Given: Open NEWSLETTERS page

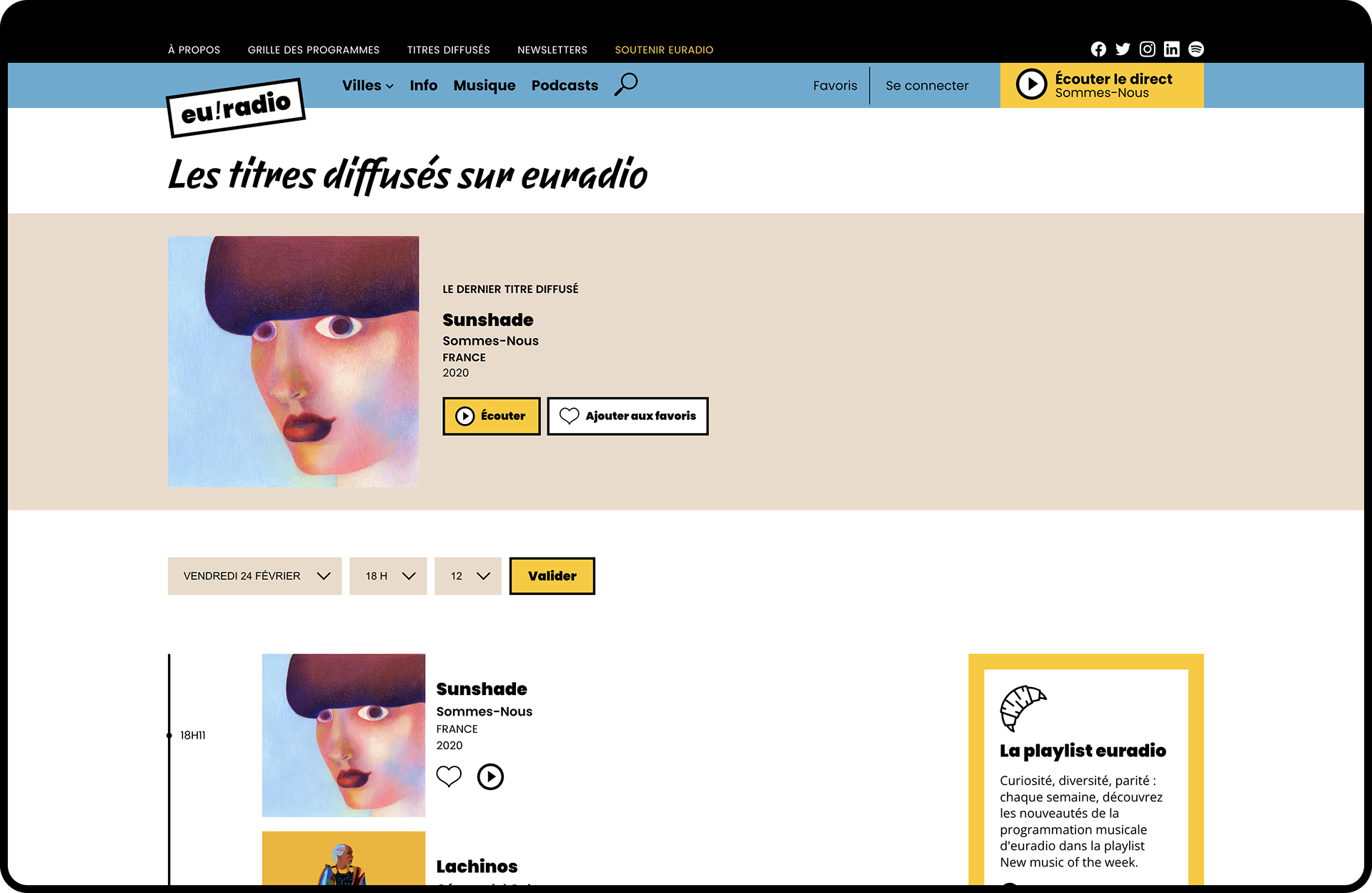Looking at the screenshot, I should coord(552,50).
